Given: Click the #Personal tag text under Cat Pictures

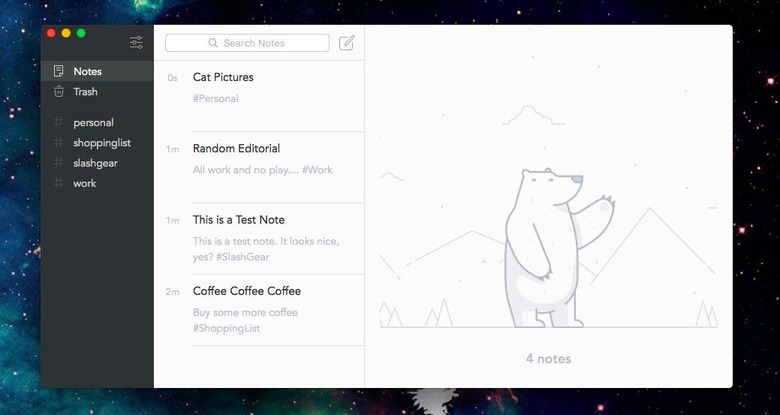Looking at the screenshot, I should (x=216, y=99).
